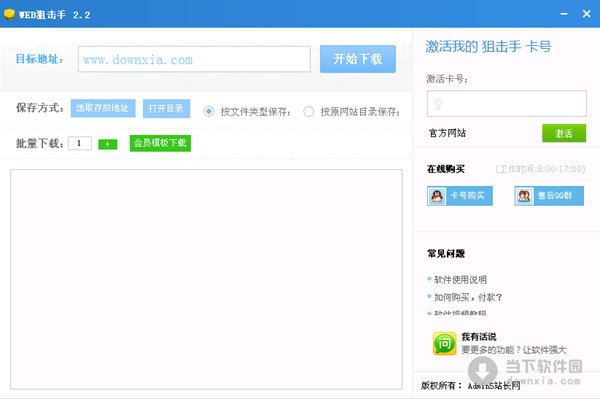Click the 目标地址 URL input field

coord(194,59)
